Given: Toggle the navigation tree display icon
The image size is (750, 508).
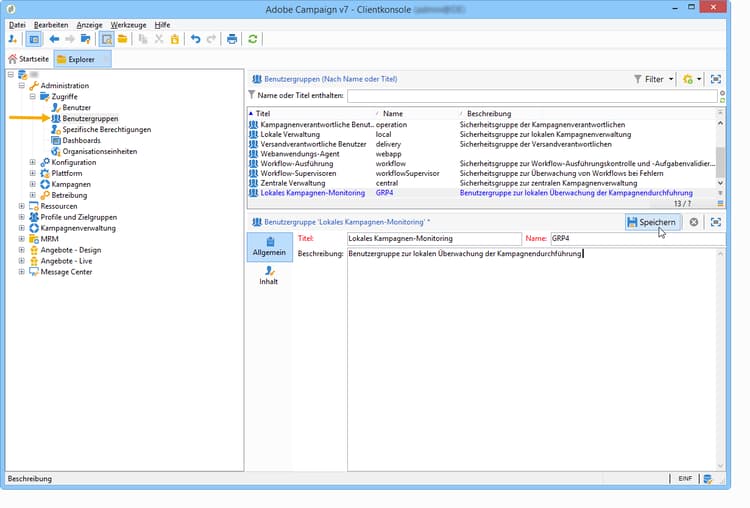Looking at the screenshot, I should coord(34,39).
